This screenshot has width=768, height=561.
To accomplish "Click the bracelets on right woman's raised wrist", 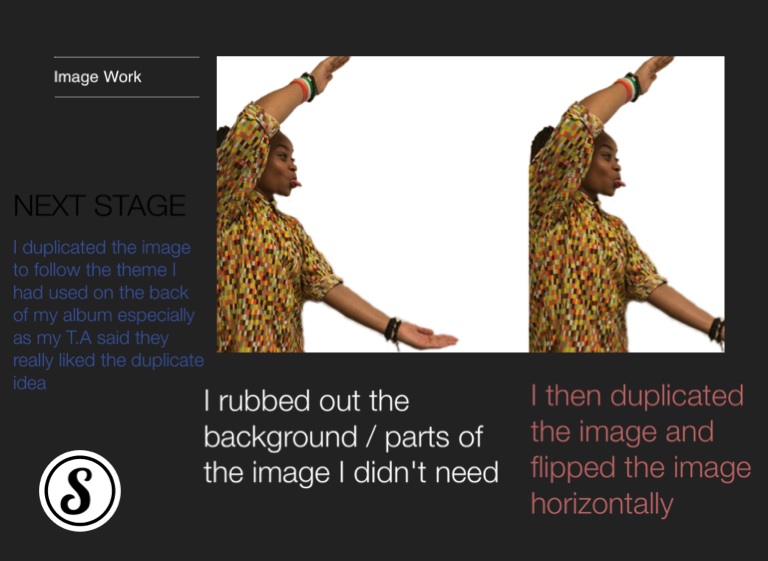I will click(x=628, y=87).
